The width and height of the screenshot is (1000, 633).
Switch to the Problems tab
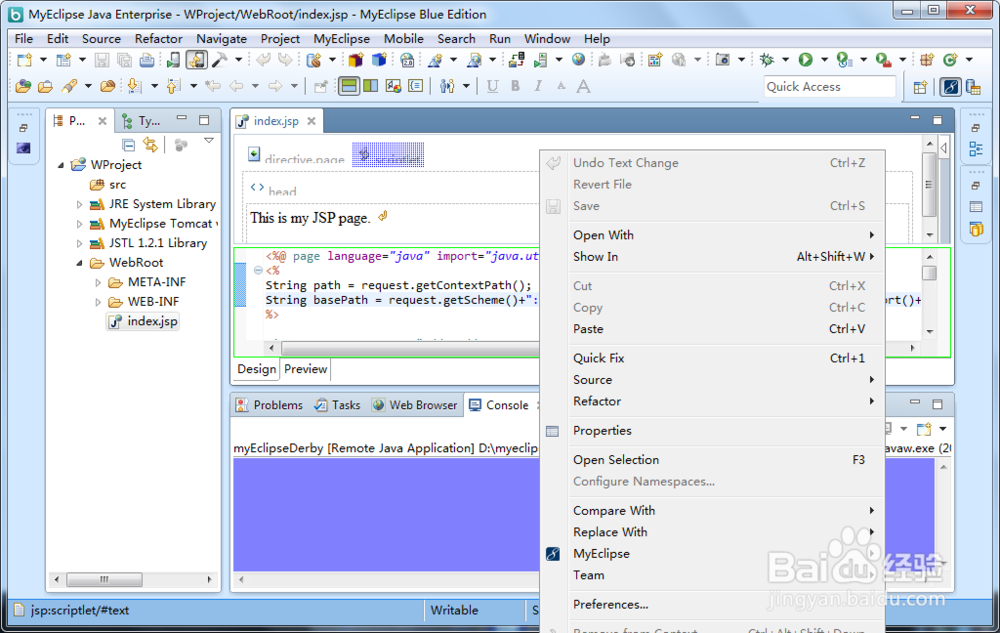pyautogui.click(x=269, y=405)
